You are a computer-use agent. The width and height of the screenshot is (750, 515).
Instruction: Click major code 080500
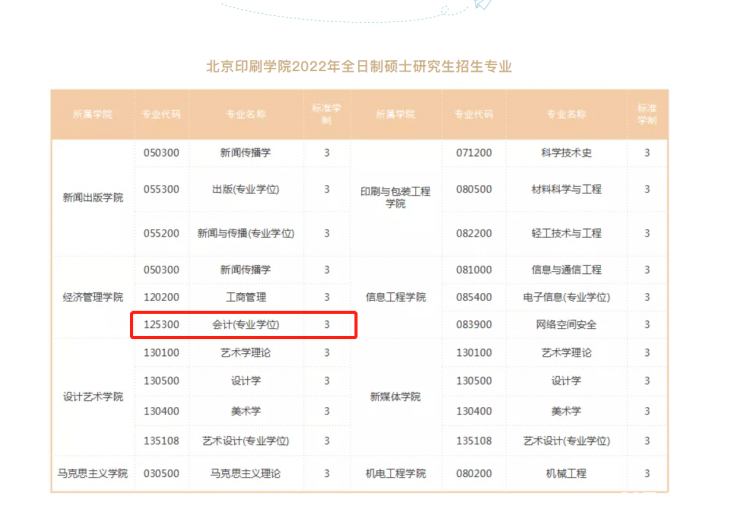pyautogui.click(x=474, y=189)
